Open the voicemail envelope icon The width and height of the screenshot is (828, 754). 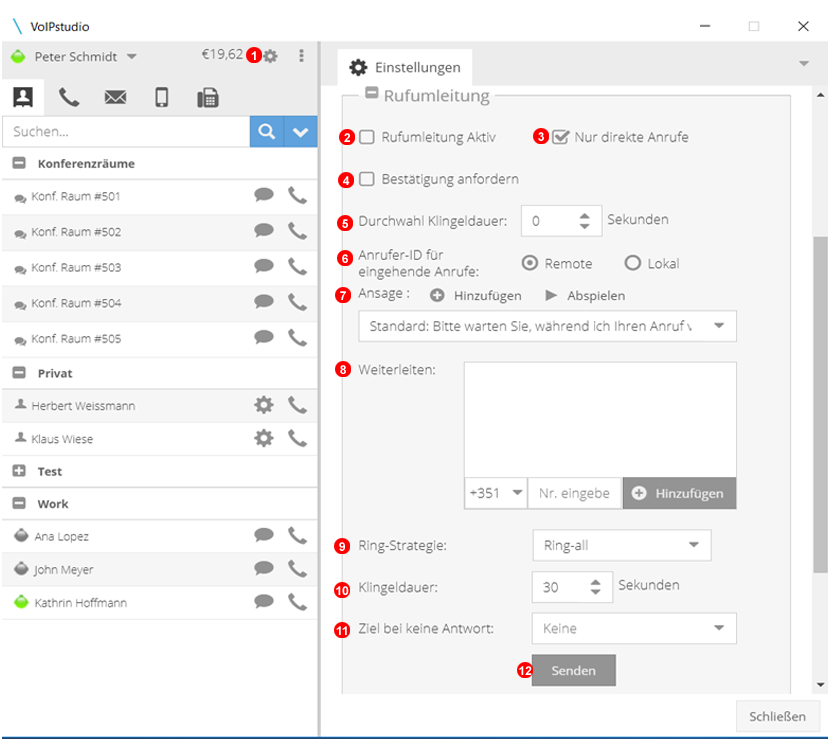114,97
